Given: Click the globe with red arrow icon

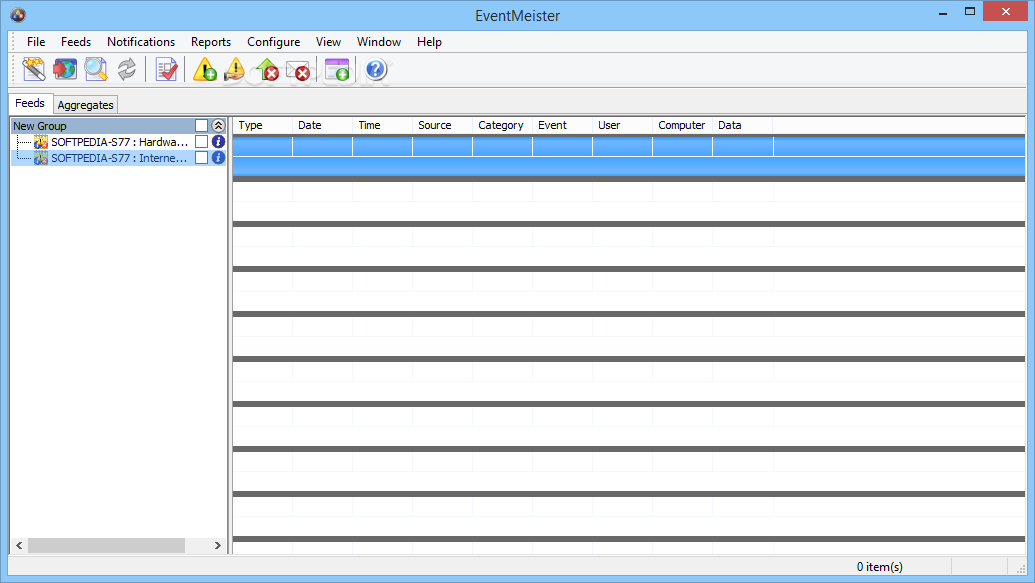Looking at the screenshot, I should pyautogui.click(x=65, y=69).
